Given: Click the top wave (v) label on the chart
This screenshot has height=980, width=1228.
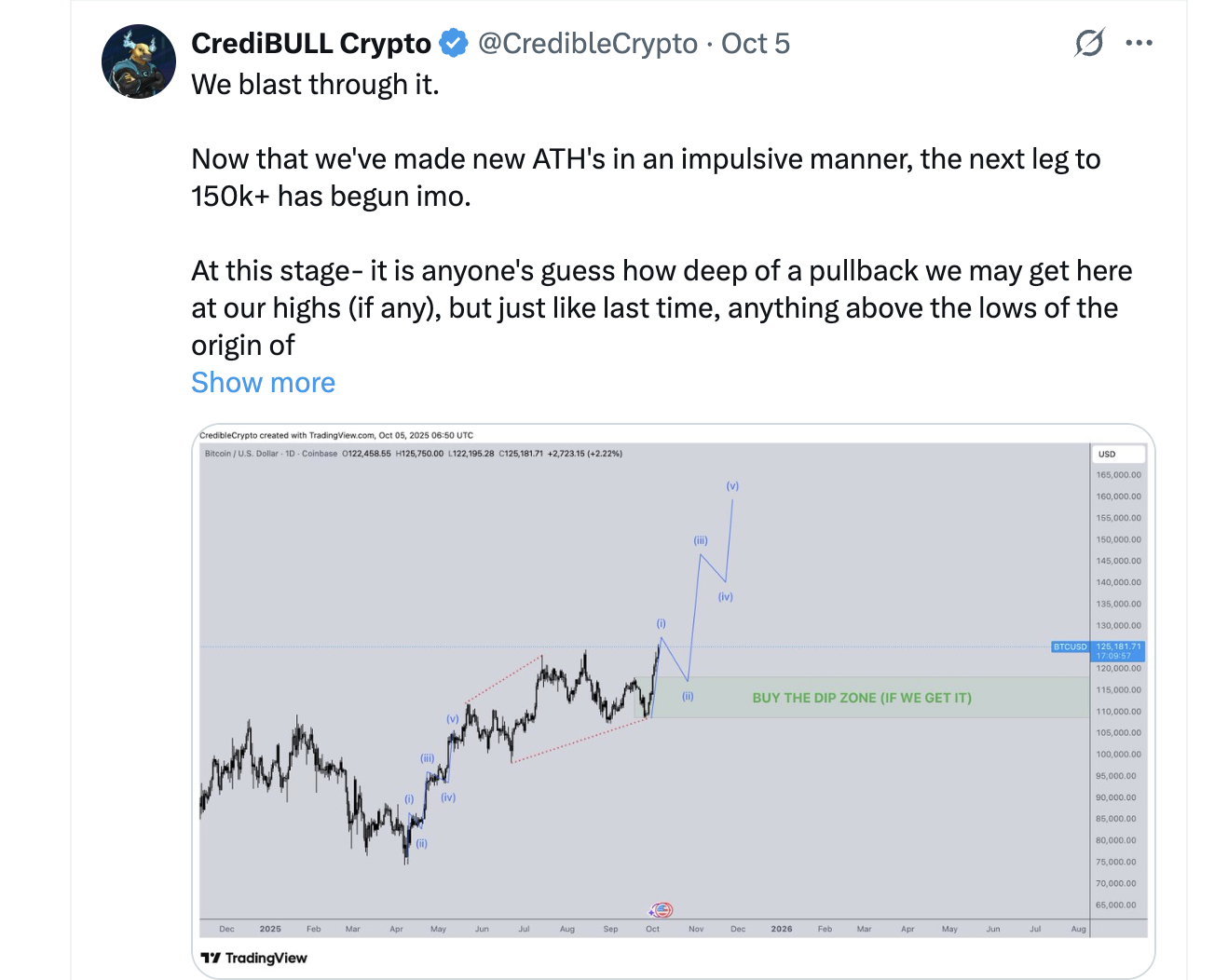Looking at the screenshot, I should (x=732, y=486).
